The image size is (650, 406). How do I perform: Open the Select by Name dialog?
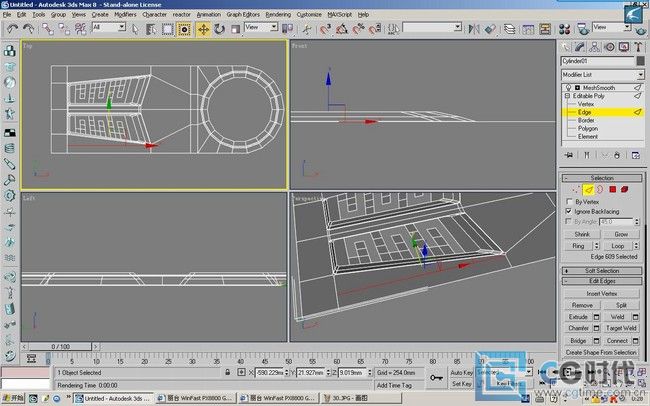pyautogui.click(x=151, y=29)
